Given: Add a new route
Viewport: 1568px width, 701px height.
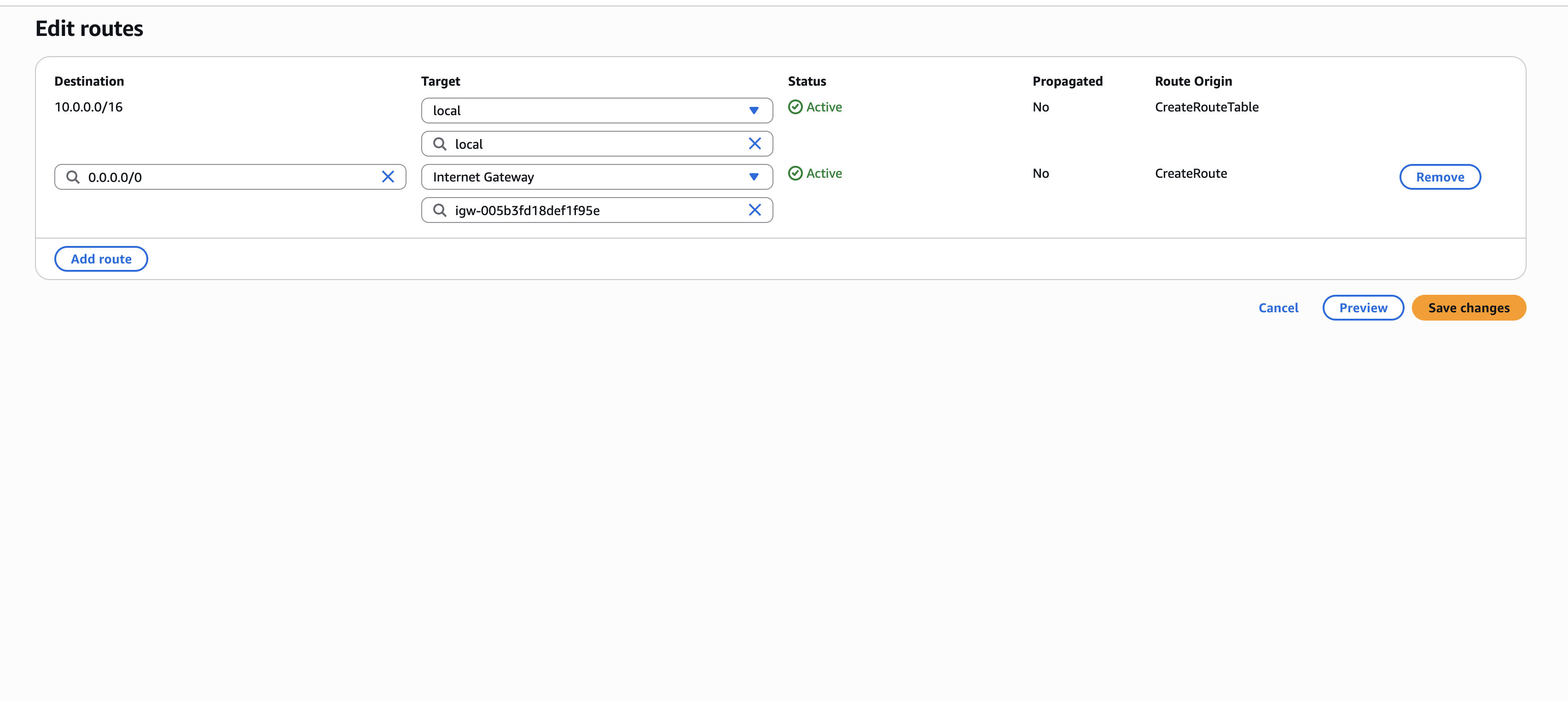Looking at the screenshot, I should tap(101, 259).
